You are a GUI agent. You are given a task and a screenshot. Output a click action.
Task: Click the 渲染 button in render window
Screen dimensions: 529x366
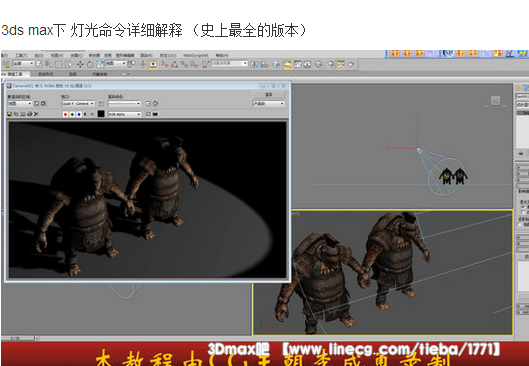pos(269,94)
